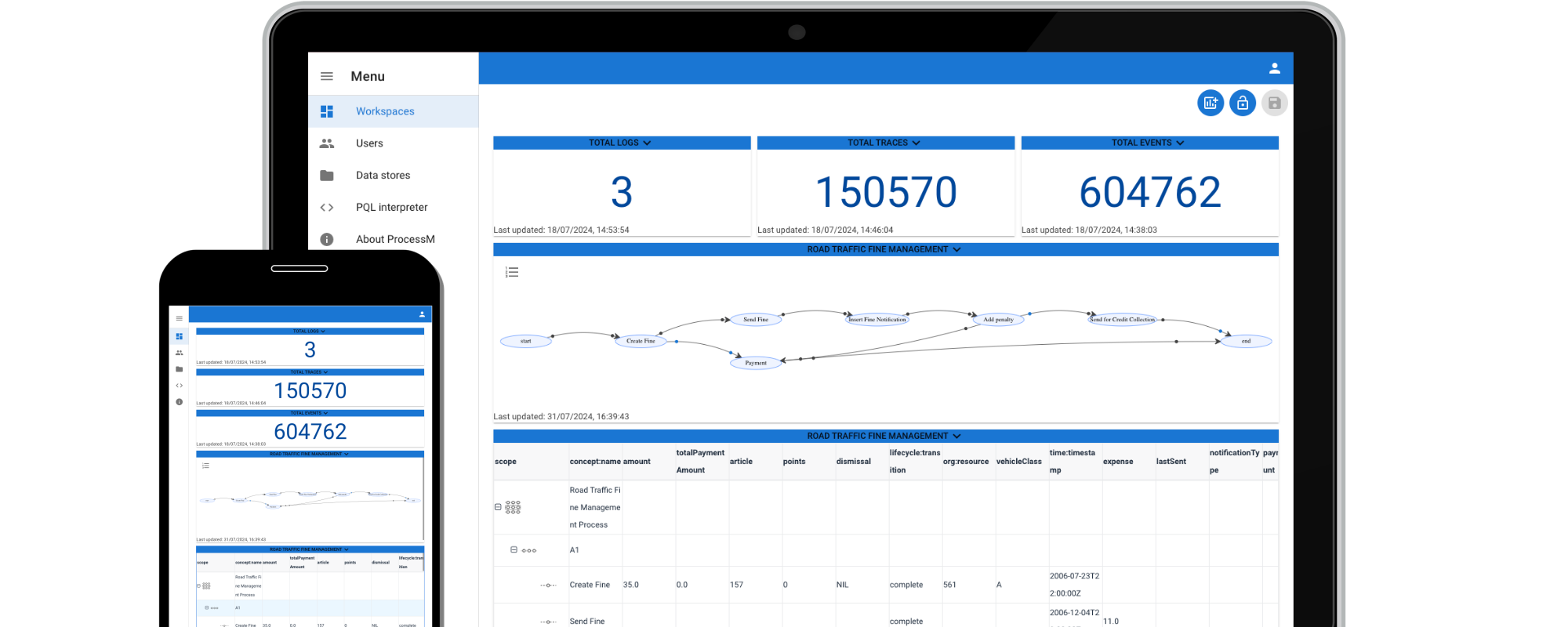Click the hamburger menu icon beside Menu
The width and height of the screenshot is (1568, 627).
coord(327,76)
